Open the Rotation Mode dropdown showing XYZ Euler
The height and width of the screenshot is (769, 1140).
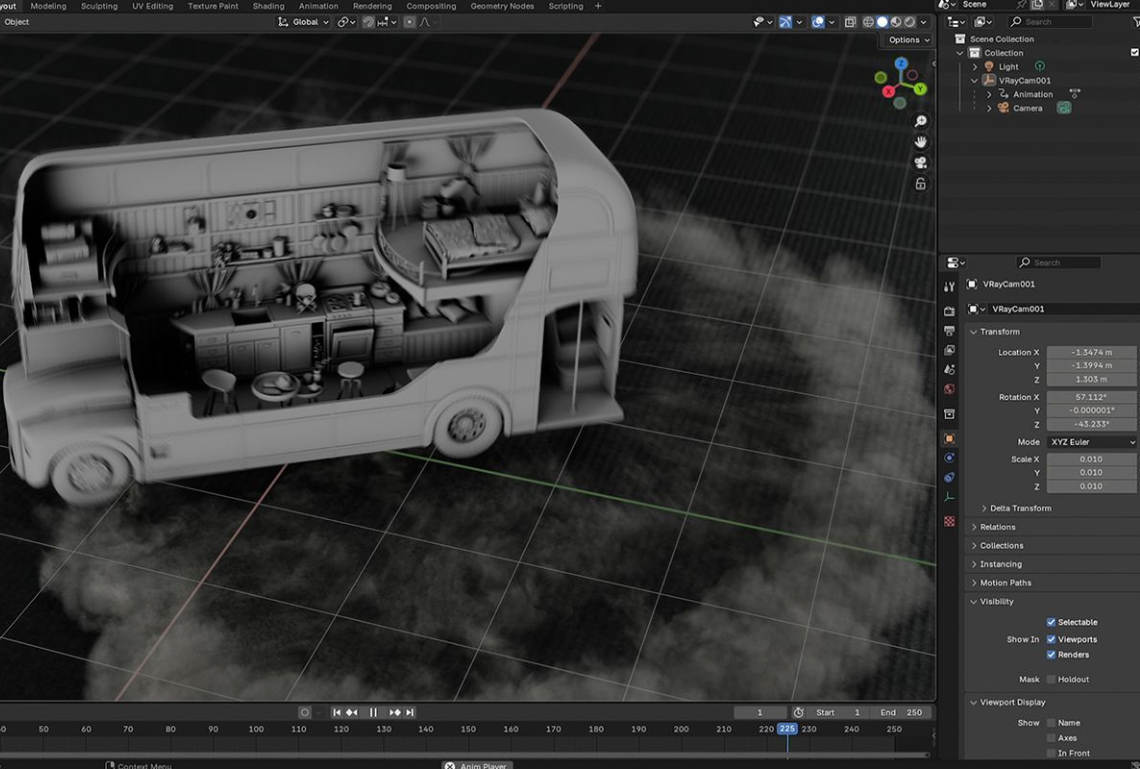1090,441
